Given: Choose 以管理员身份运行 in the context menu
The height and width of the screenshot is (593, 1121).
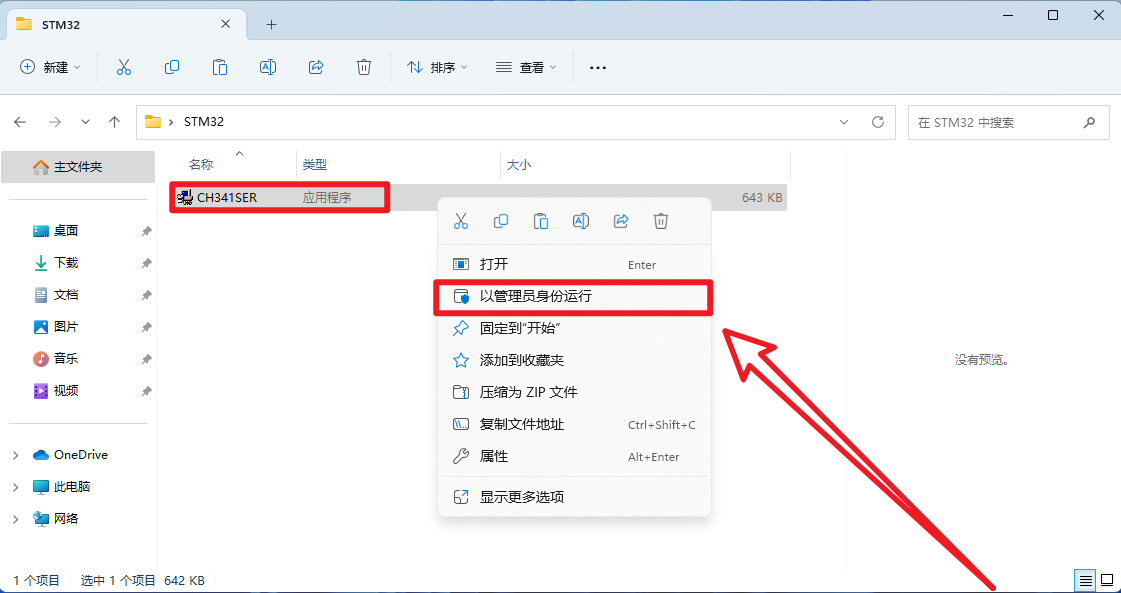Looking at the screenshot, I should pyautogui.click(x=575, y=296).
